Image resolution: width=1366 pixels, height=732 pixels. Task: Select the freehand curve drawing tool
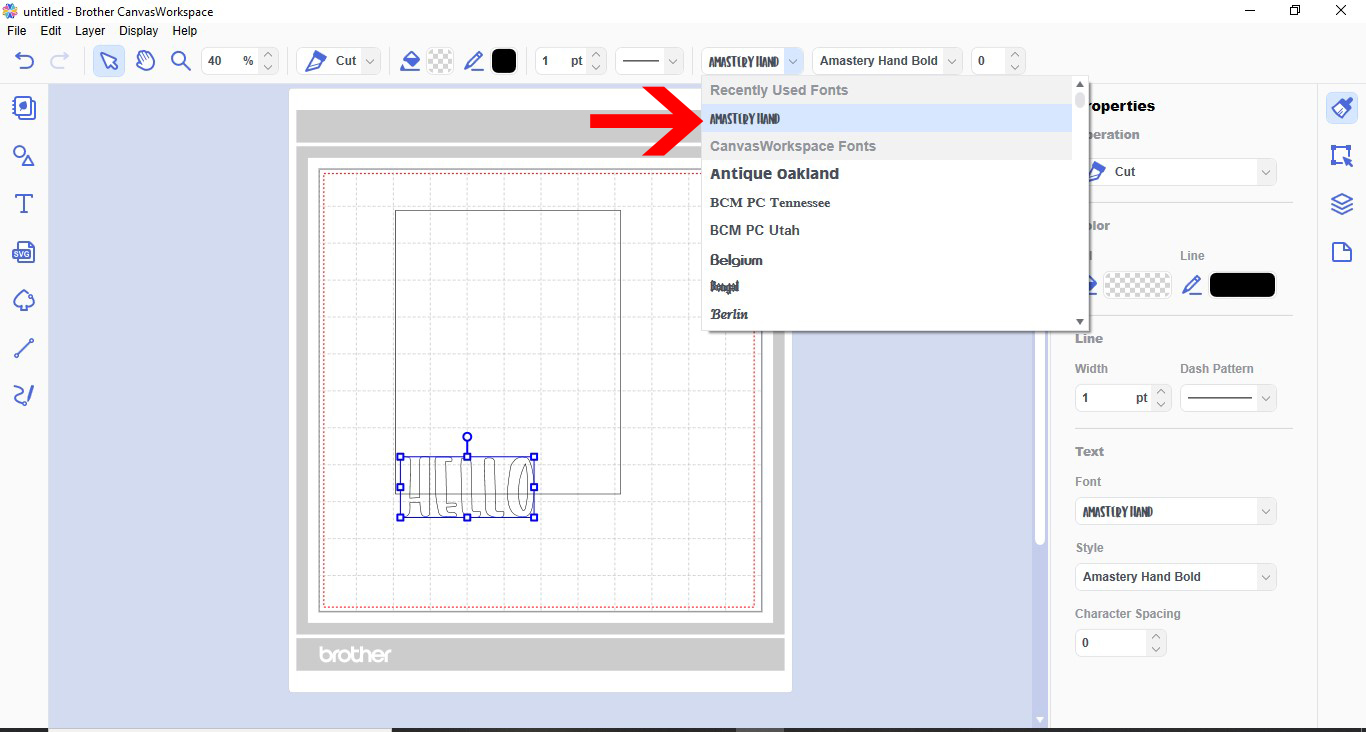[24, 395]
